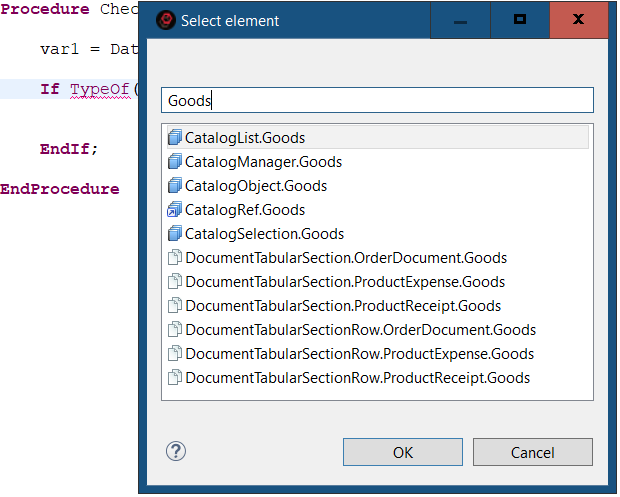Screen dimensions: 620x497
Task: Click the CatalogSelection.Goods icon
Action: pos(175,234)
